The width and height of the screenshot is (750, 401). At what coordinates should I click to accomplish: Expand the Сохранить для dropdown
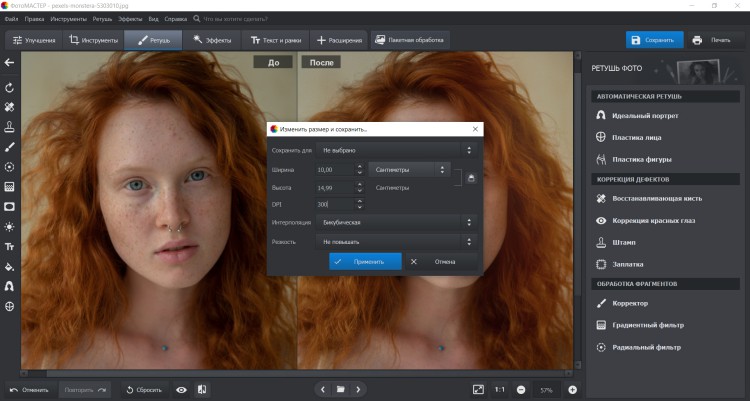tap(394, 150)
